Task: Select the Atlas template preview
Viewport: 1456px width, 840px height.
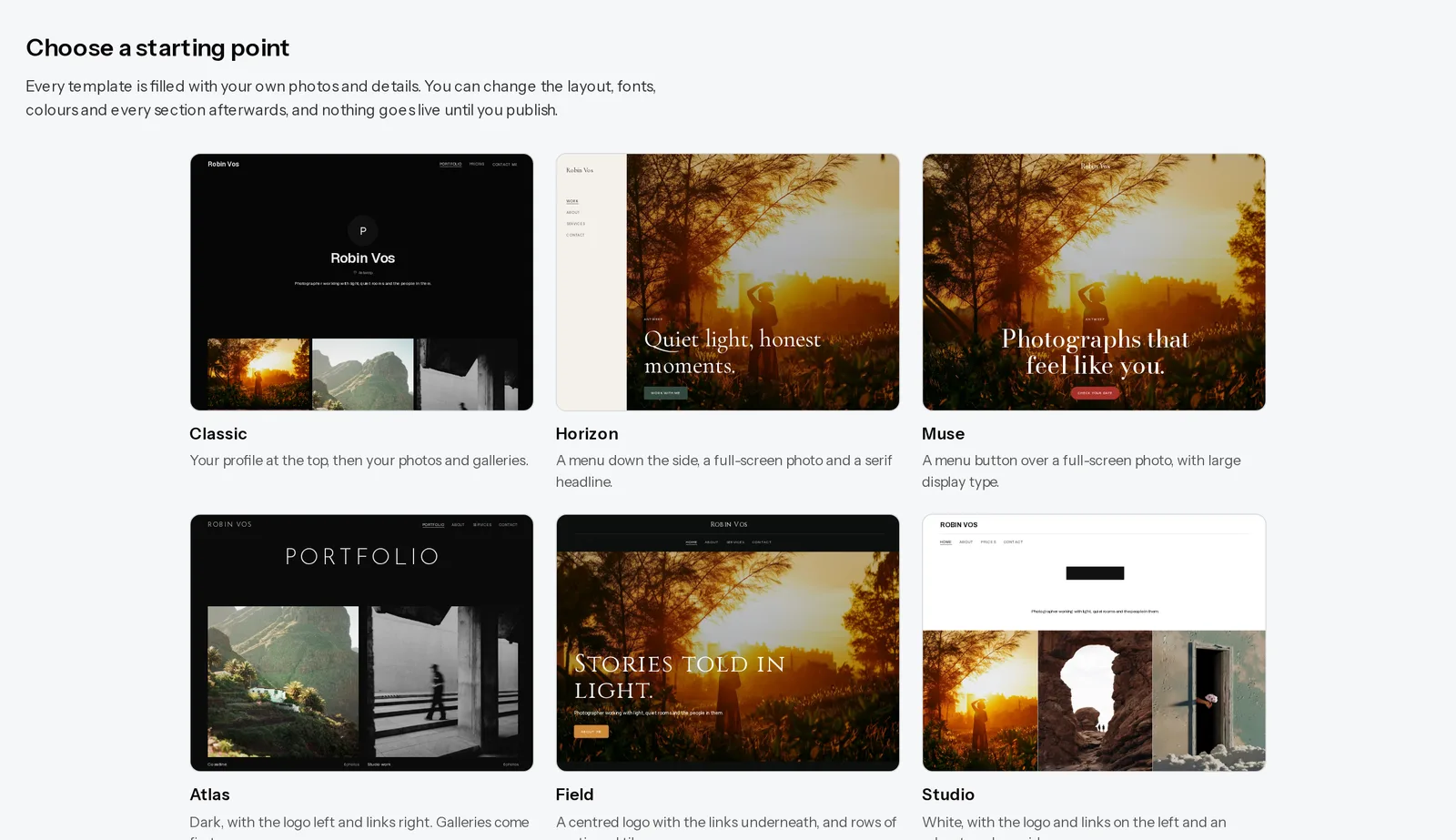Action: point(361,643)
